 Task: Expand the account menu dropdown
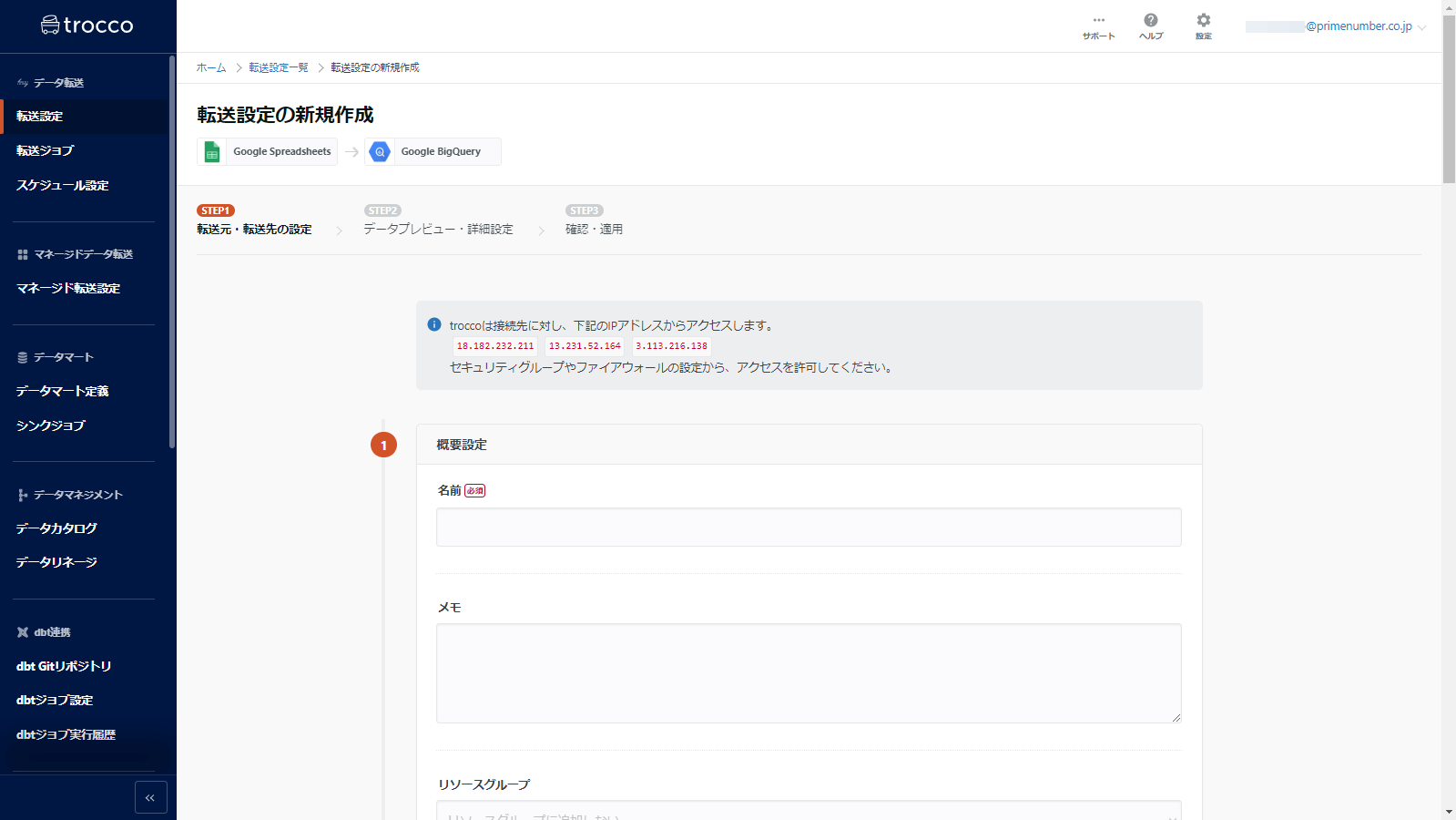point(1421,27)
